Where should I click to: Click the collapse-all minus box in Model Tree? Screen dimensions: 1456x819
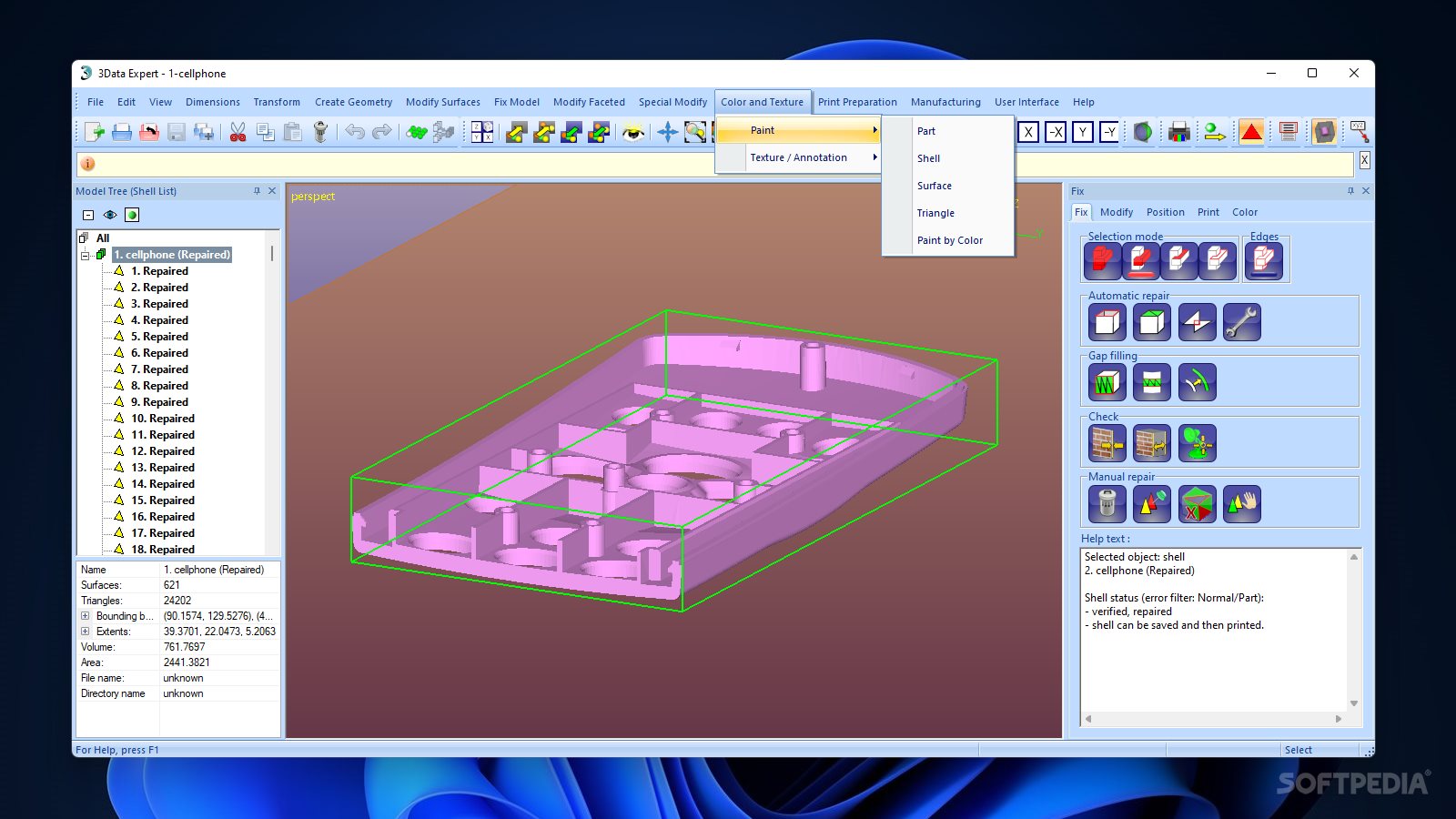click(x=88, y=215)
